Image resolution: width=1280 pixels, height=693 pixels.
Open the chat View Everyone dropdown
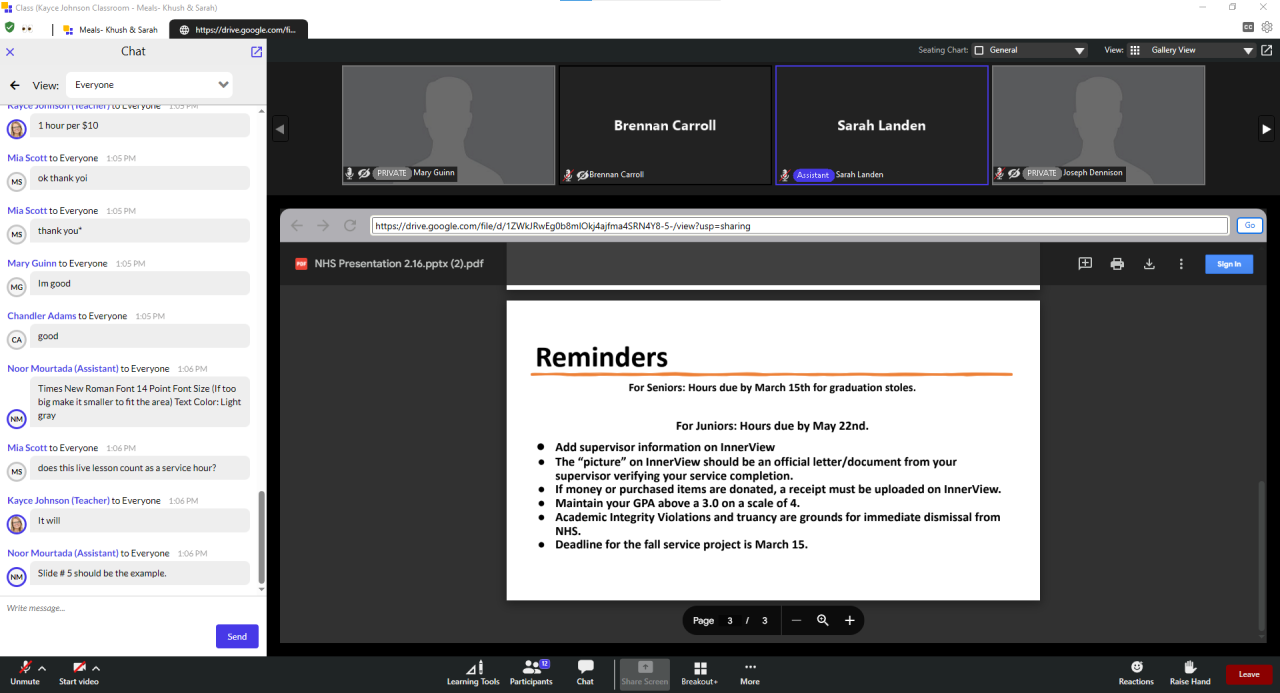point(149,85)
